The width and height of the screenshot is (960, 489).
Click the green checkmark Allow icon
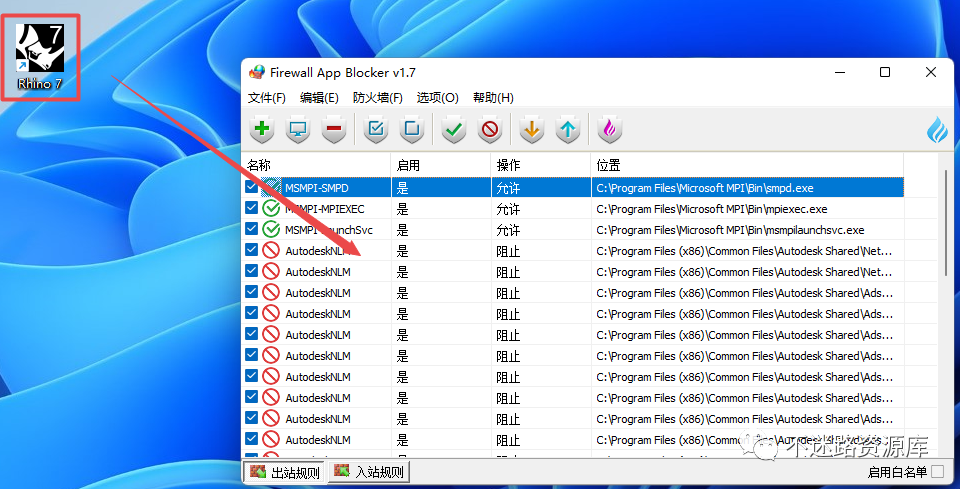(454, 129)
